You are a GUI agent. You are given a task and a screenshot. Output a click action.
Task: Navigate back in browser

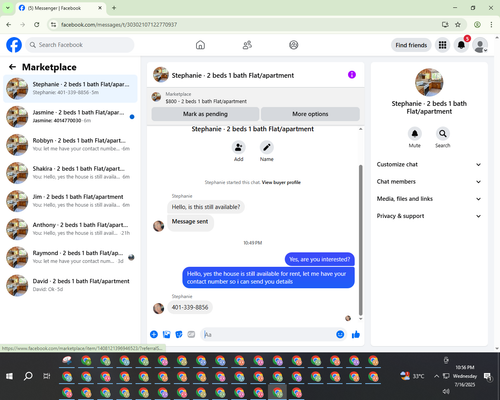point(9,24)
